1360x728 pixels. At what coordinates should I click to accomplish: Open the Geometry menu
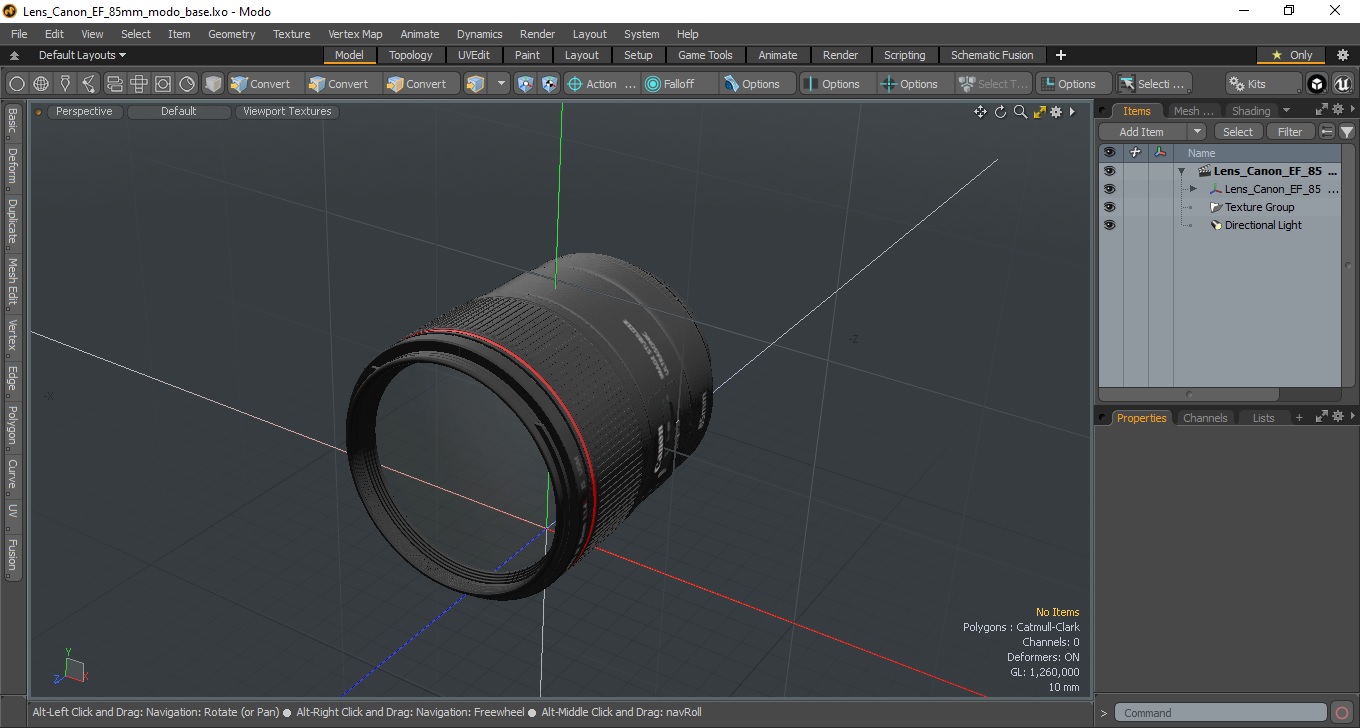coord(231,34)
